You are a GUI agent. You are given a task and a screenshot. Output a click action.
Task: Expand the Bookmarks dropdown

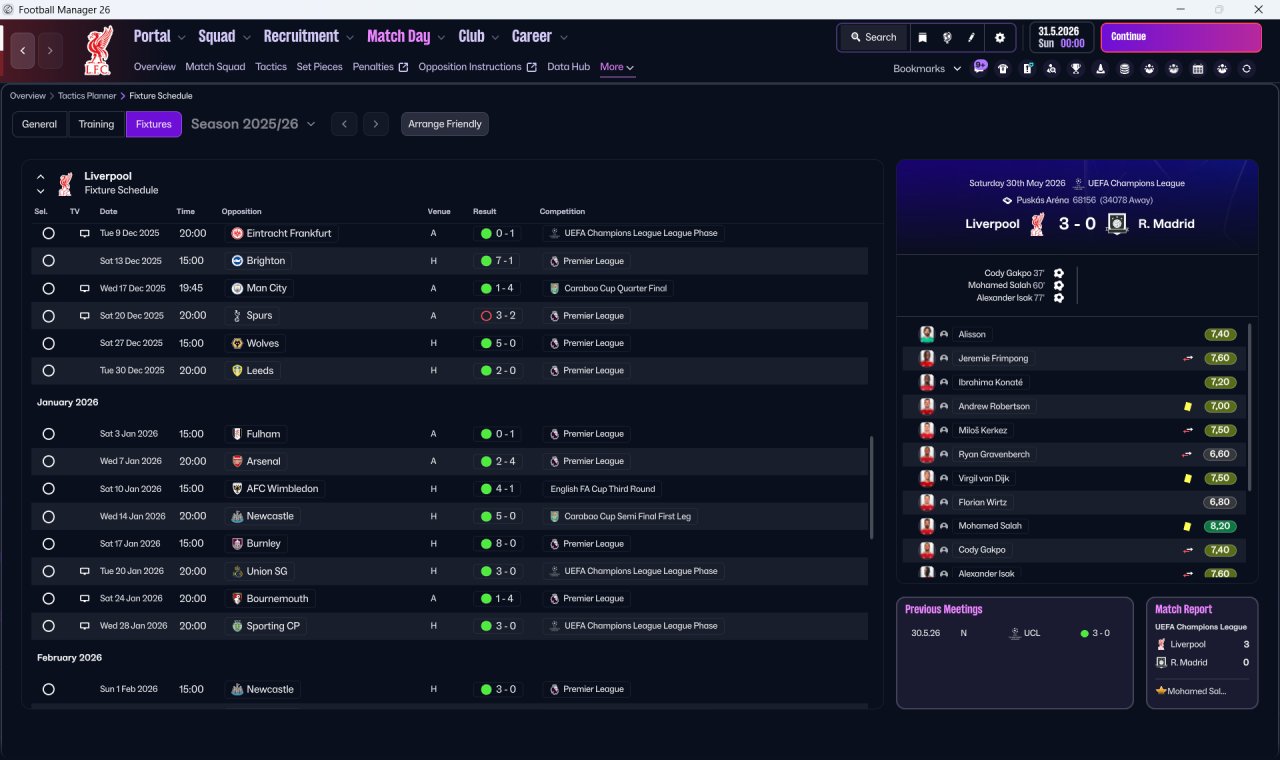click(x=927, y=69)
